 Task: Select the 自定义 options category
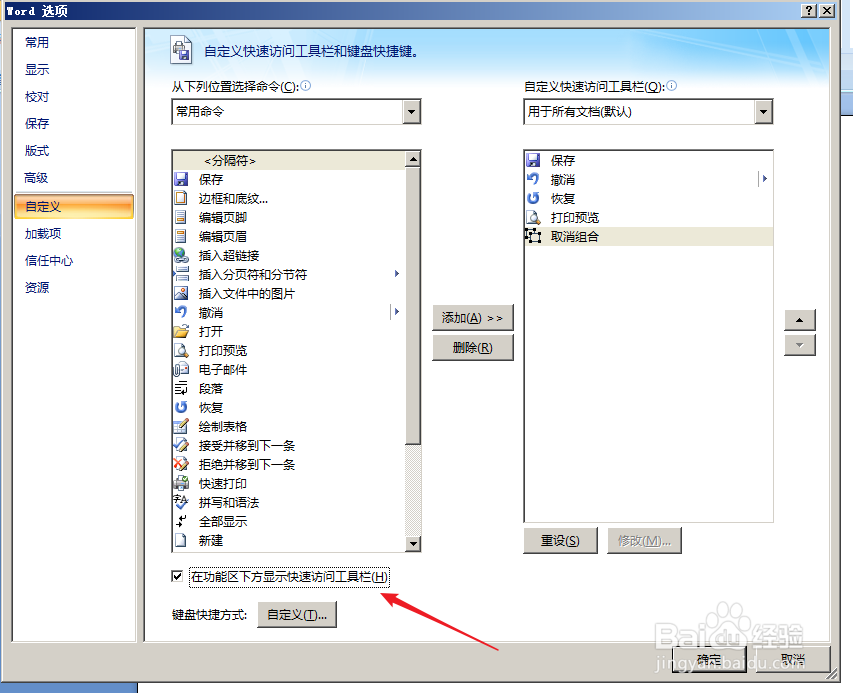point(74,206)
